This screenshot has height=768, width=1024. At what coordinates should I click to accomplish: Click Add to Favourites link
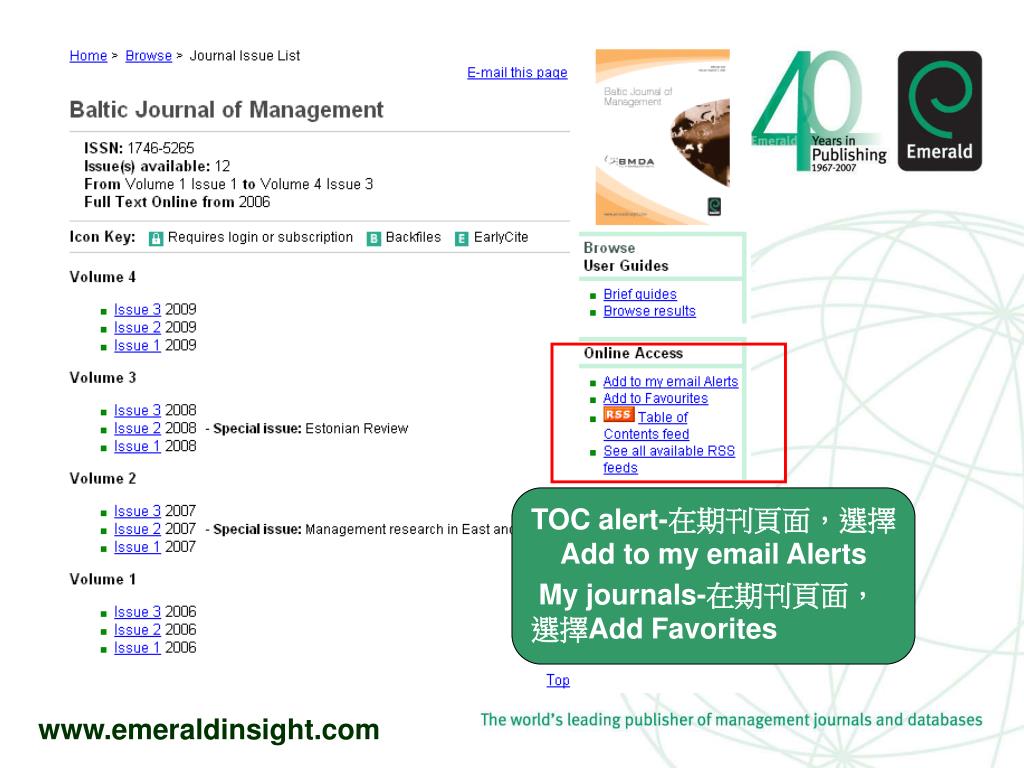pos(655,398)
